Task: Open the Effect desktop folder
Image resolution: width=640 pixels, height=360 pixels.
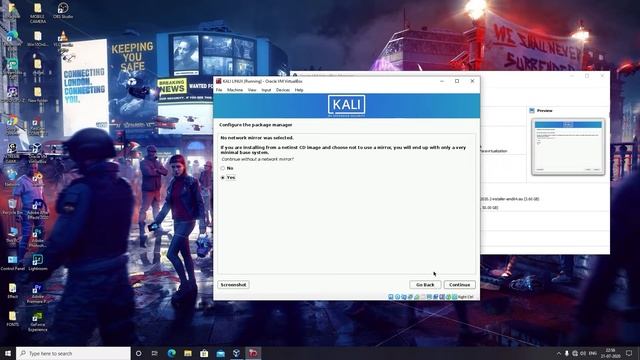Action: click(12, 291)
